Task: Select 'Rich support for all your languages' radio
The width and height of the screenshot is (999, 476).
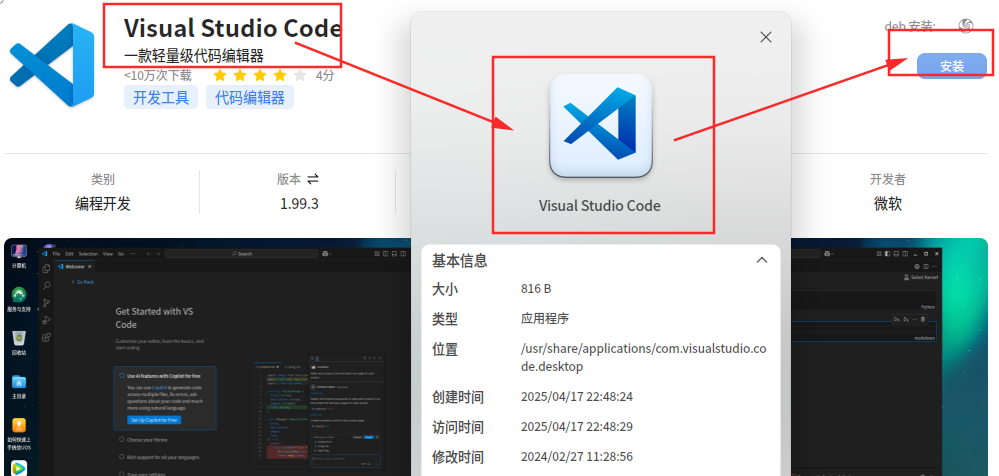Action: 122,457
